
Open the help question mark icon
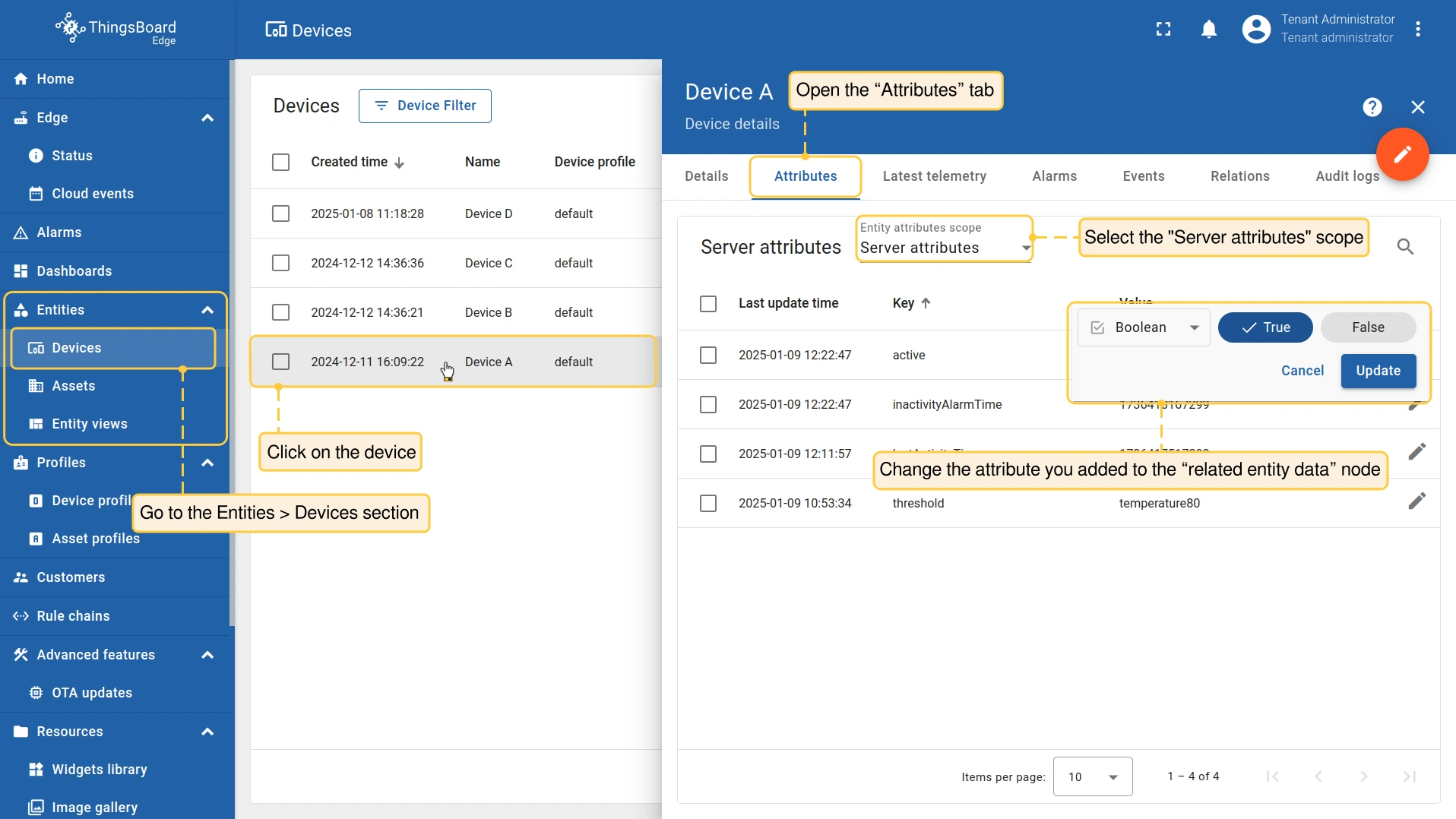coord(1372,107)
